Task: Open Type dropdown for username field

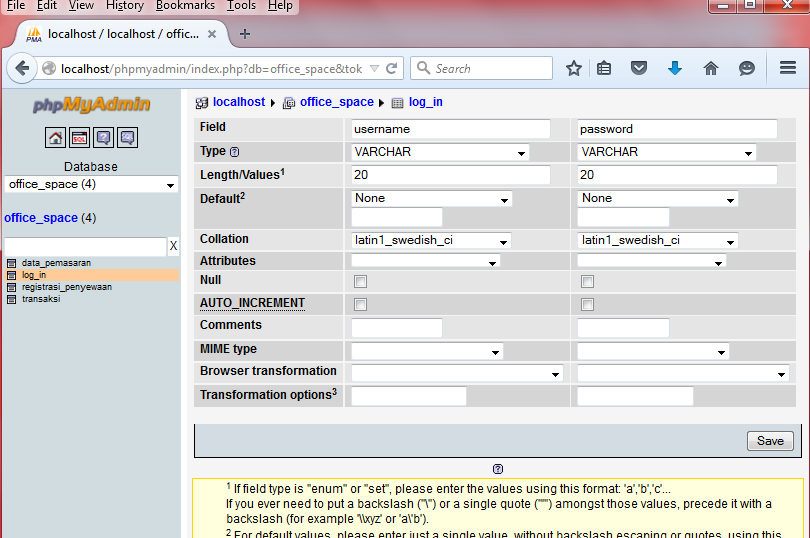Action: 440,152
